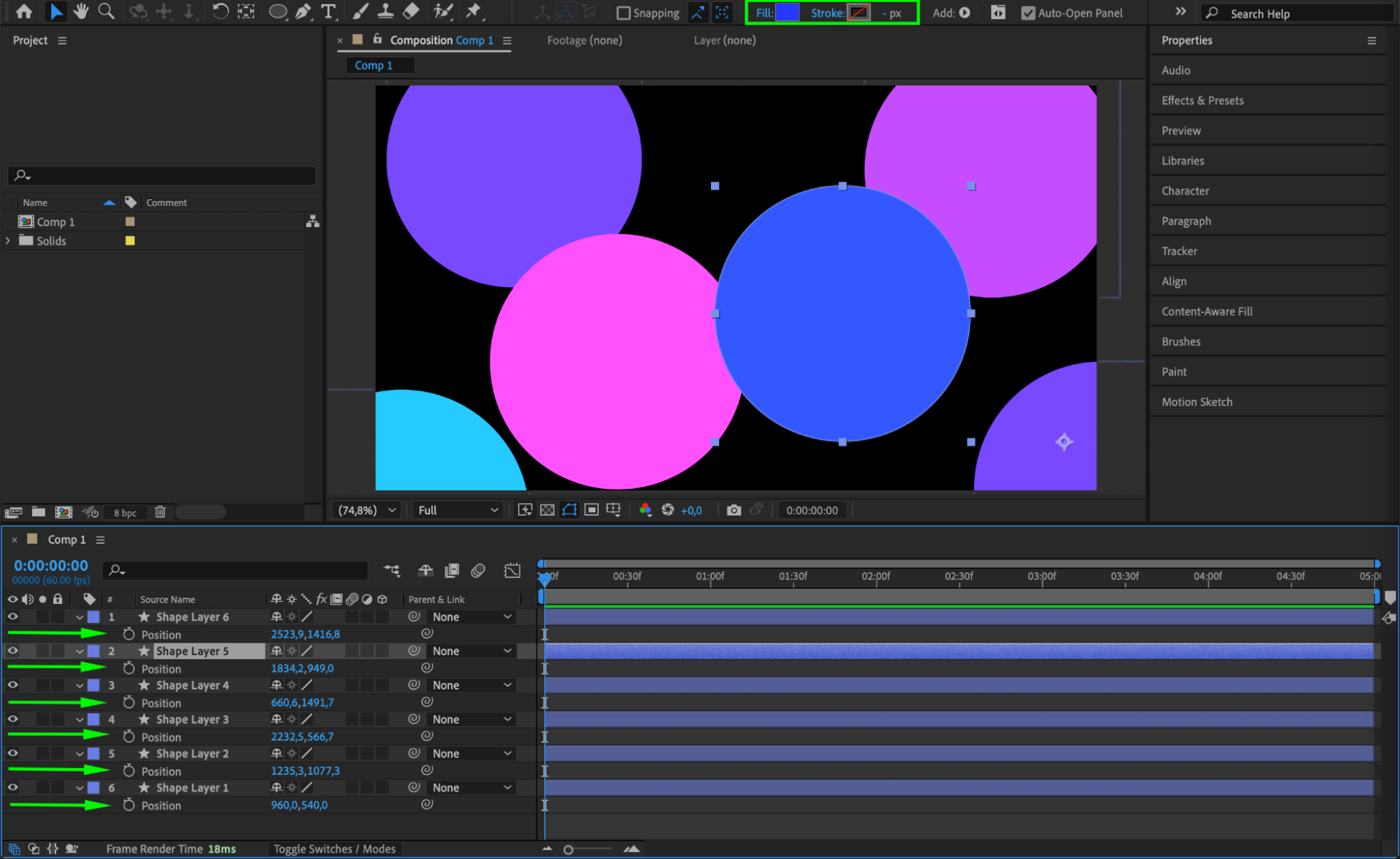1400x859 pixels.
Task: Hide Shape Layer 6 with eye icon
Action: pos(13,617)
